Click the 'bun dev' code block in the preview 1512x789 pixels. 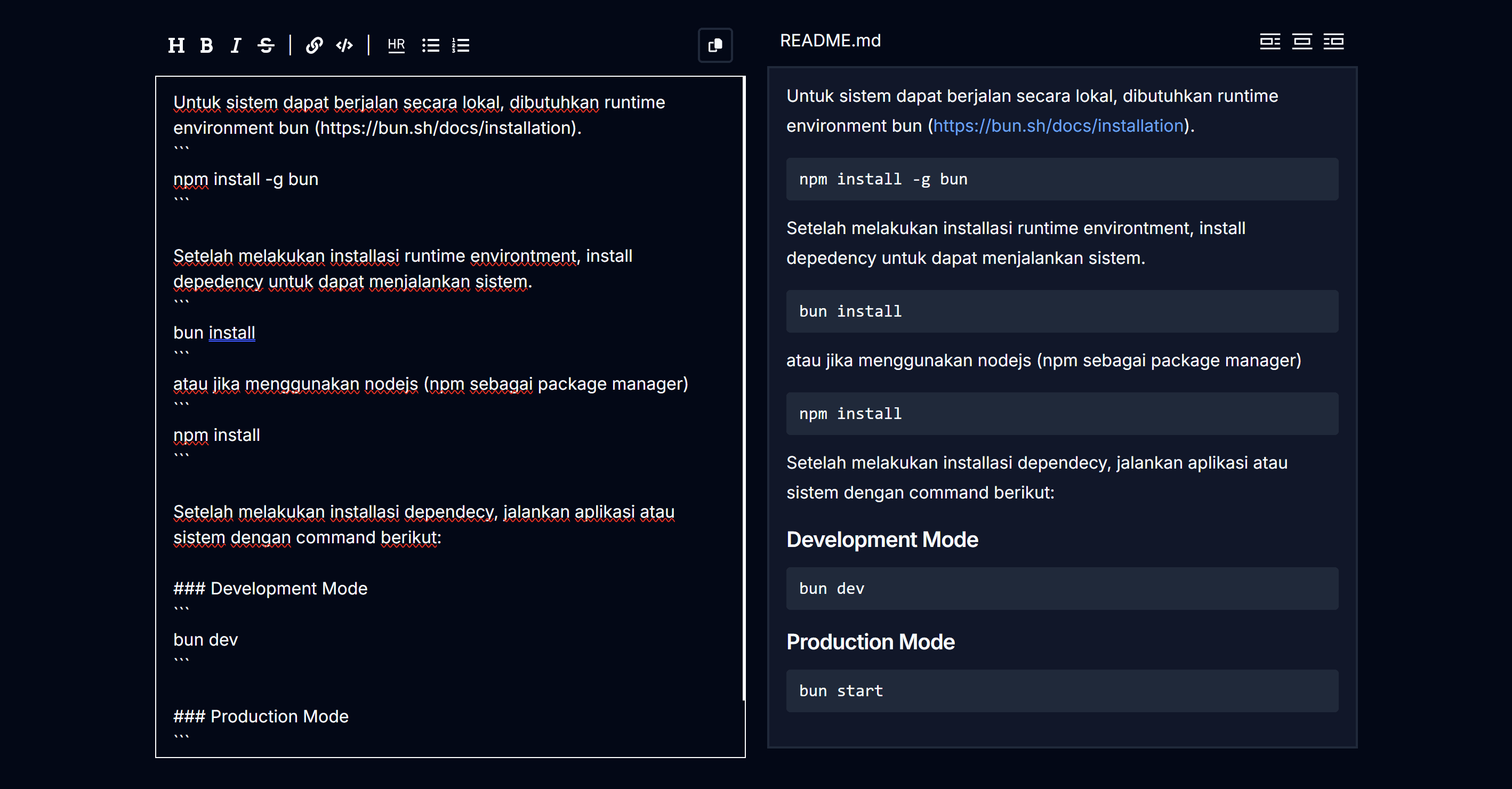coord(1062,588)
